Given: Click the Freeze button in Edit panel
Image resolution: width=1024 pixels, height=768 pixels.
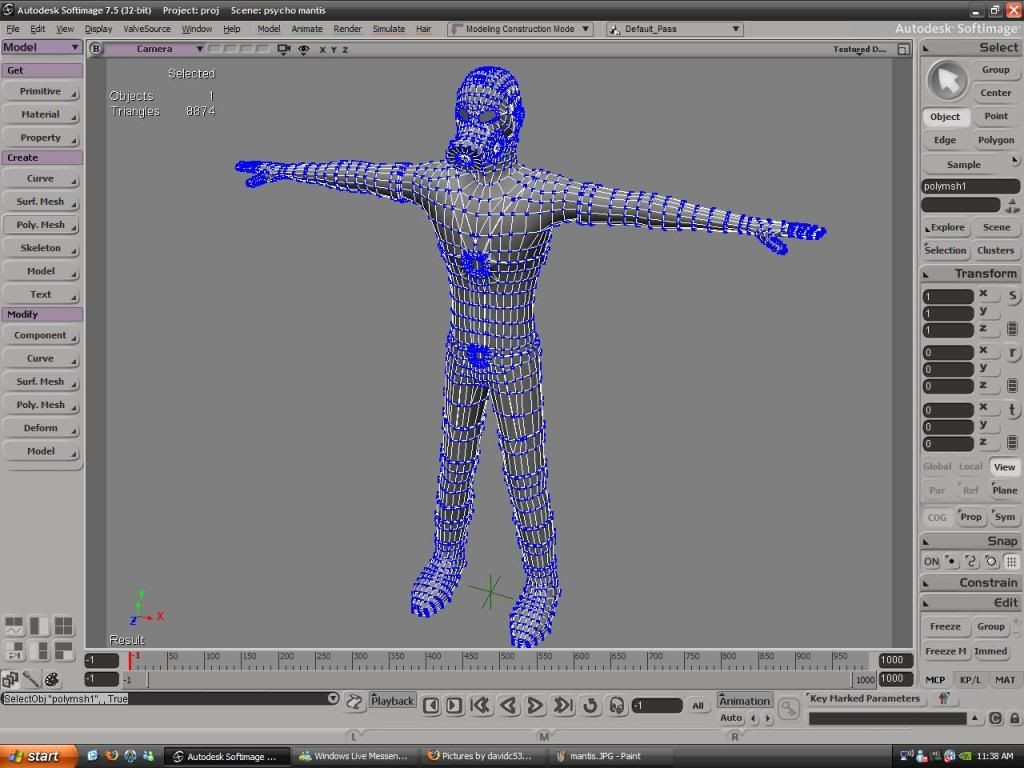Looking at the screenshot, I should [x=945, y=627].
